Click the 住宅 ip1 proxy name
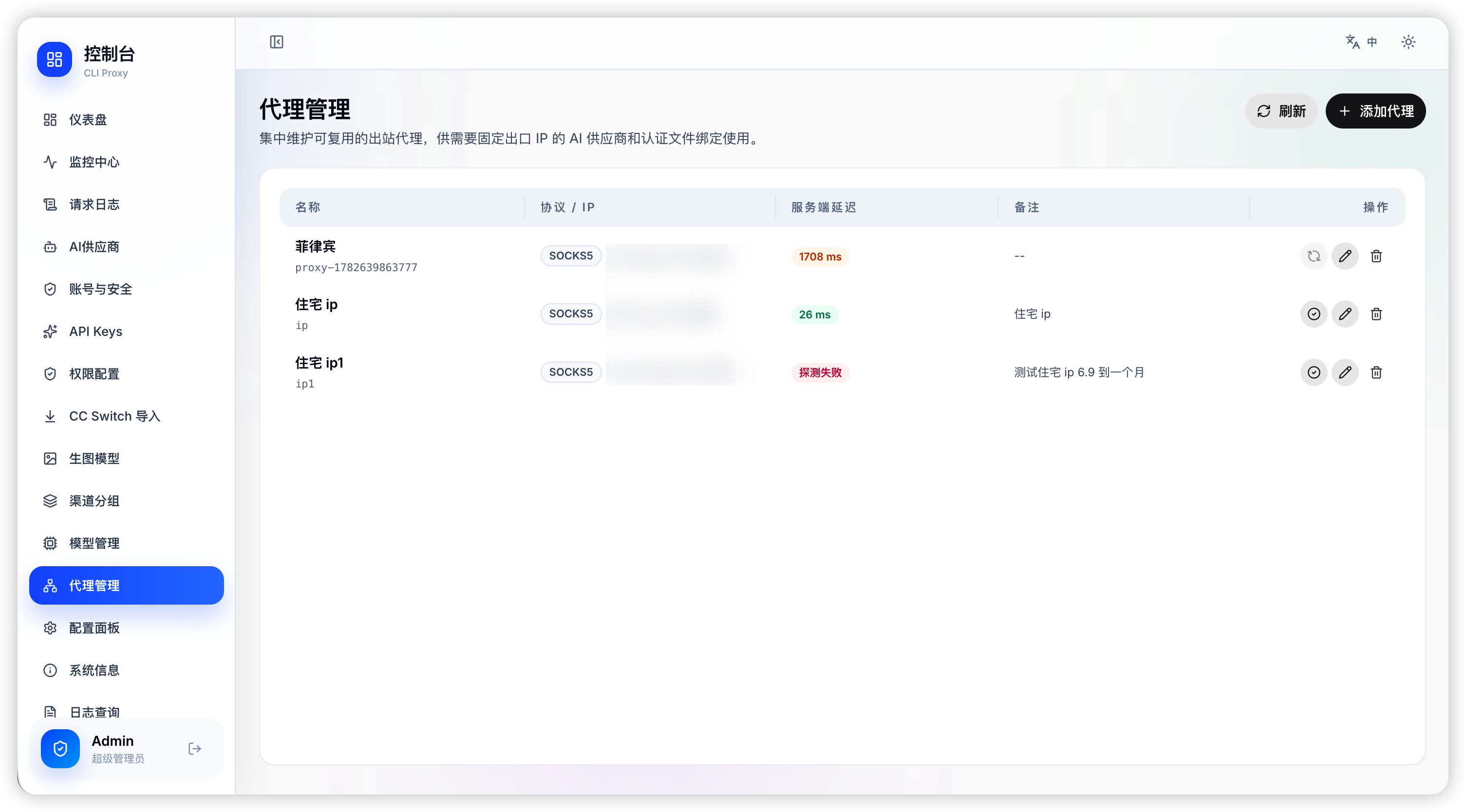 click(x=320, y=363)
